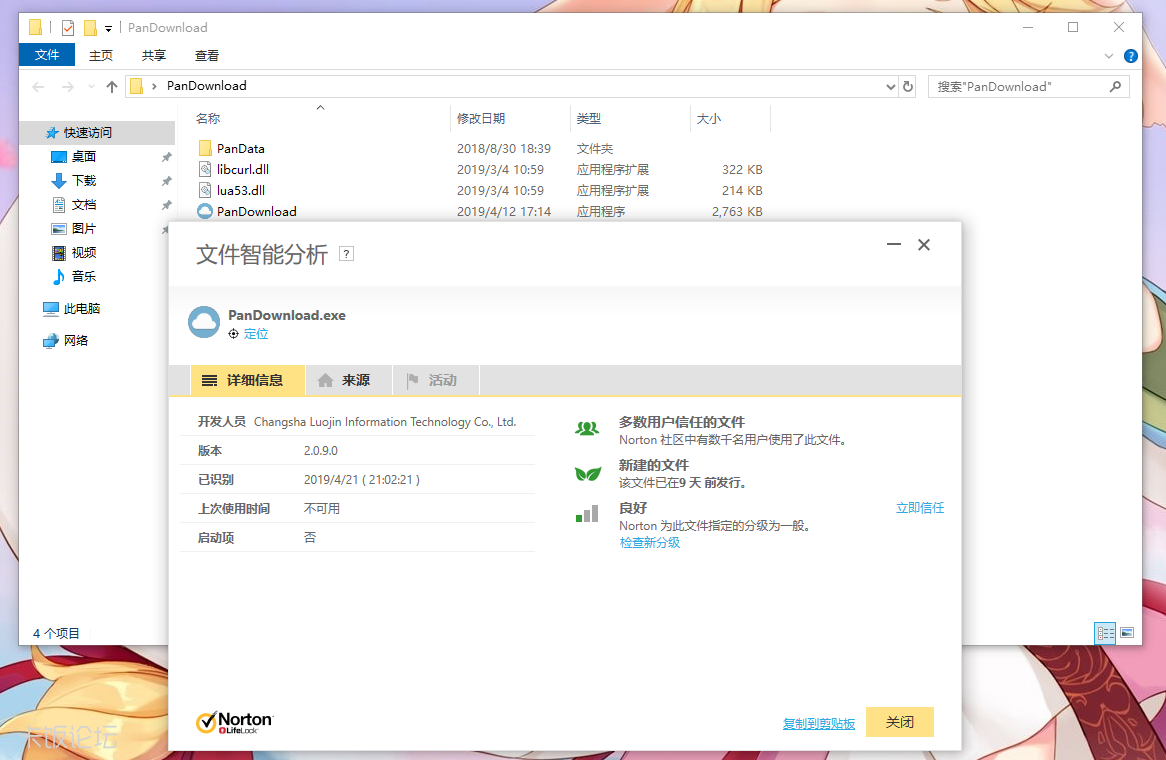Click the quick access properties checkmark icon
Viewport: 1166px width, 760px height.
click(68, 28)
